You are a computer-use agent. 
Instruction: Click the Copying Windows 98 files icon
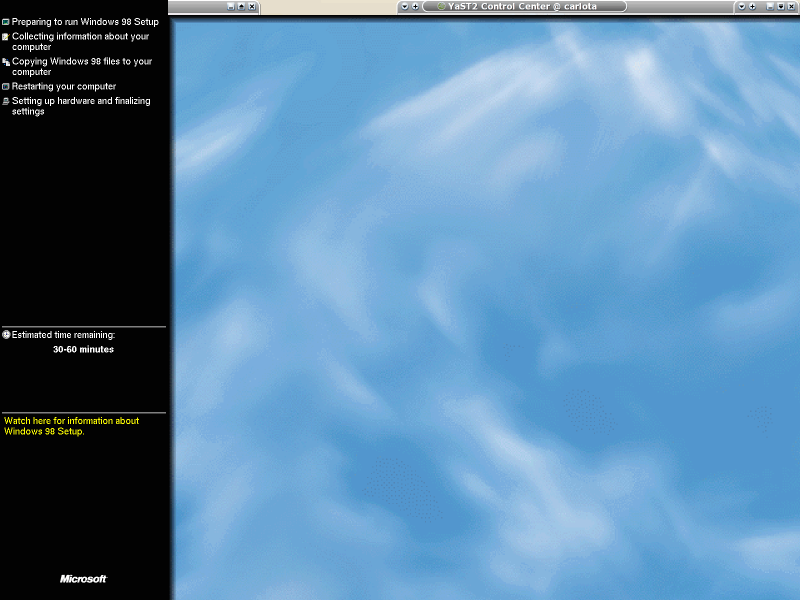click(6, 61)
